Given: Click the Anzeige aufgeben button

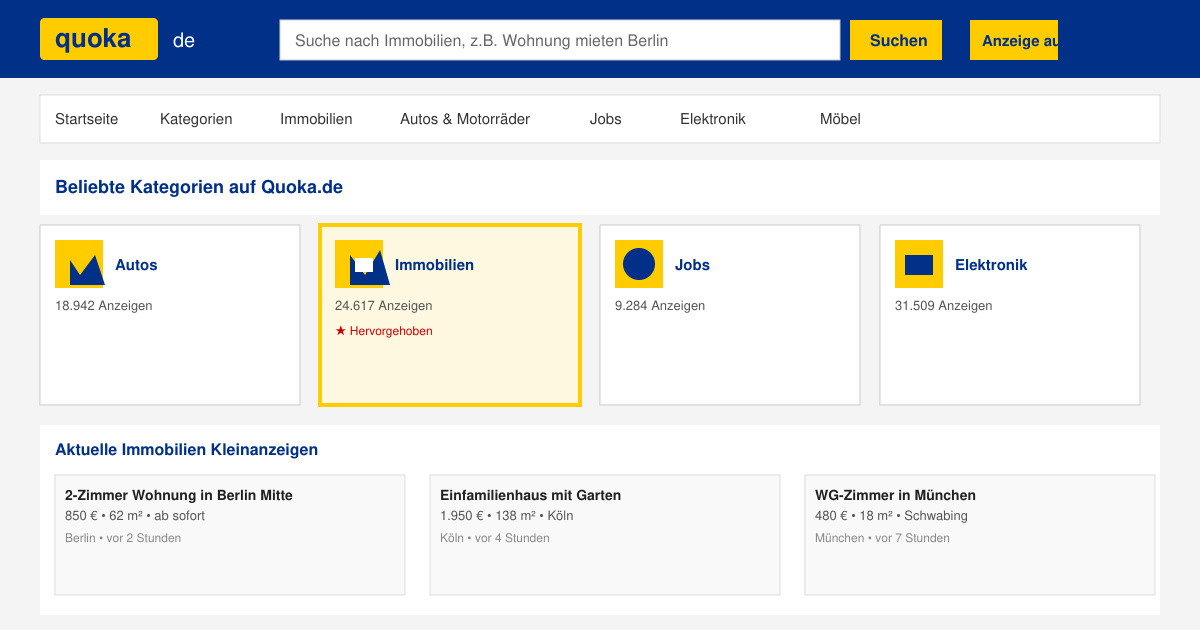Looking at the screenshot, I should 1014,40.
